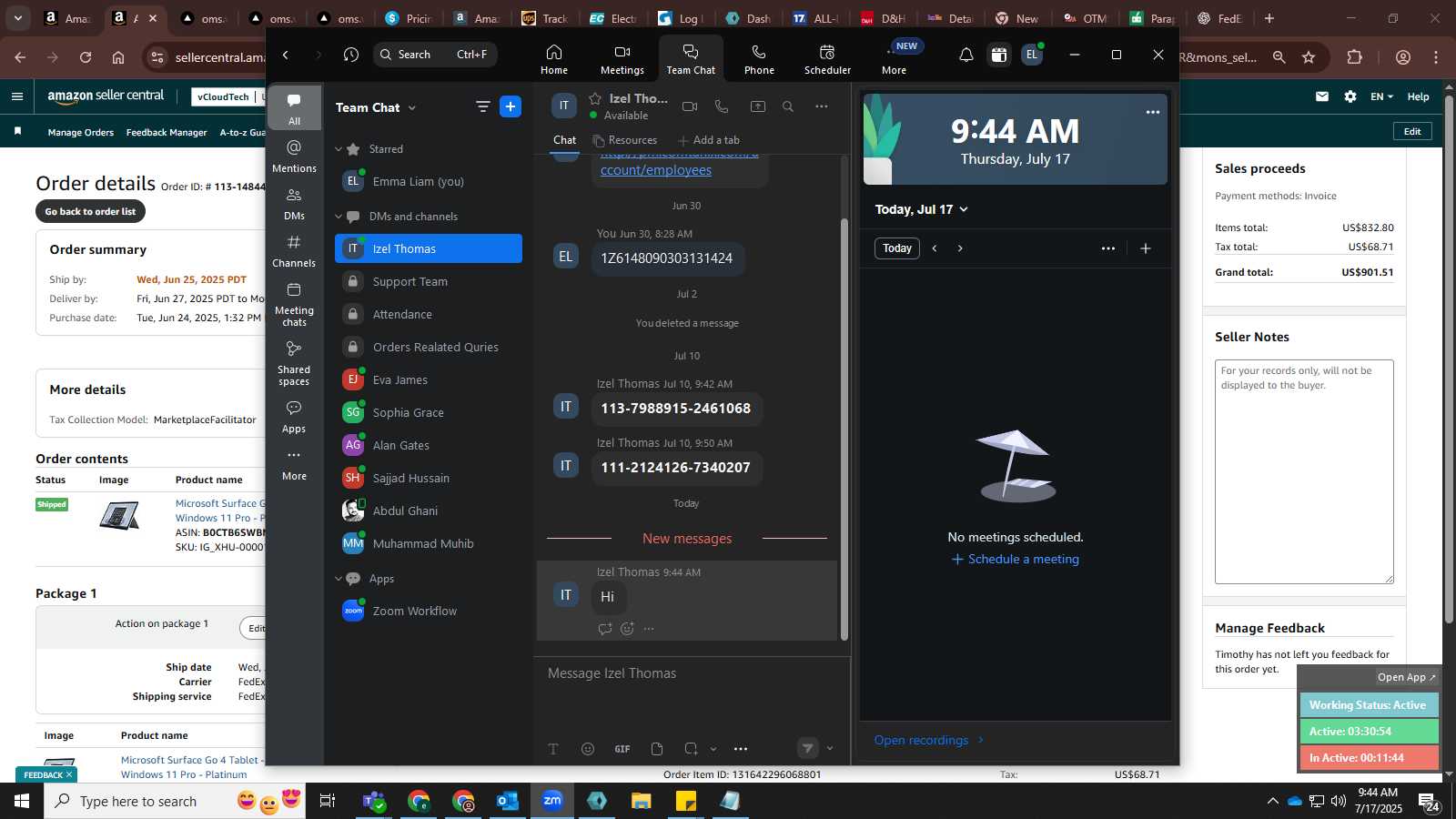Collapse the Starred section
This screenshot has width=1456, height=819.
(339, 149)
